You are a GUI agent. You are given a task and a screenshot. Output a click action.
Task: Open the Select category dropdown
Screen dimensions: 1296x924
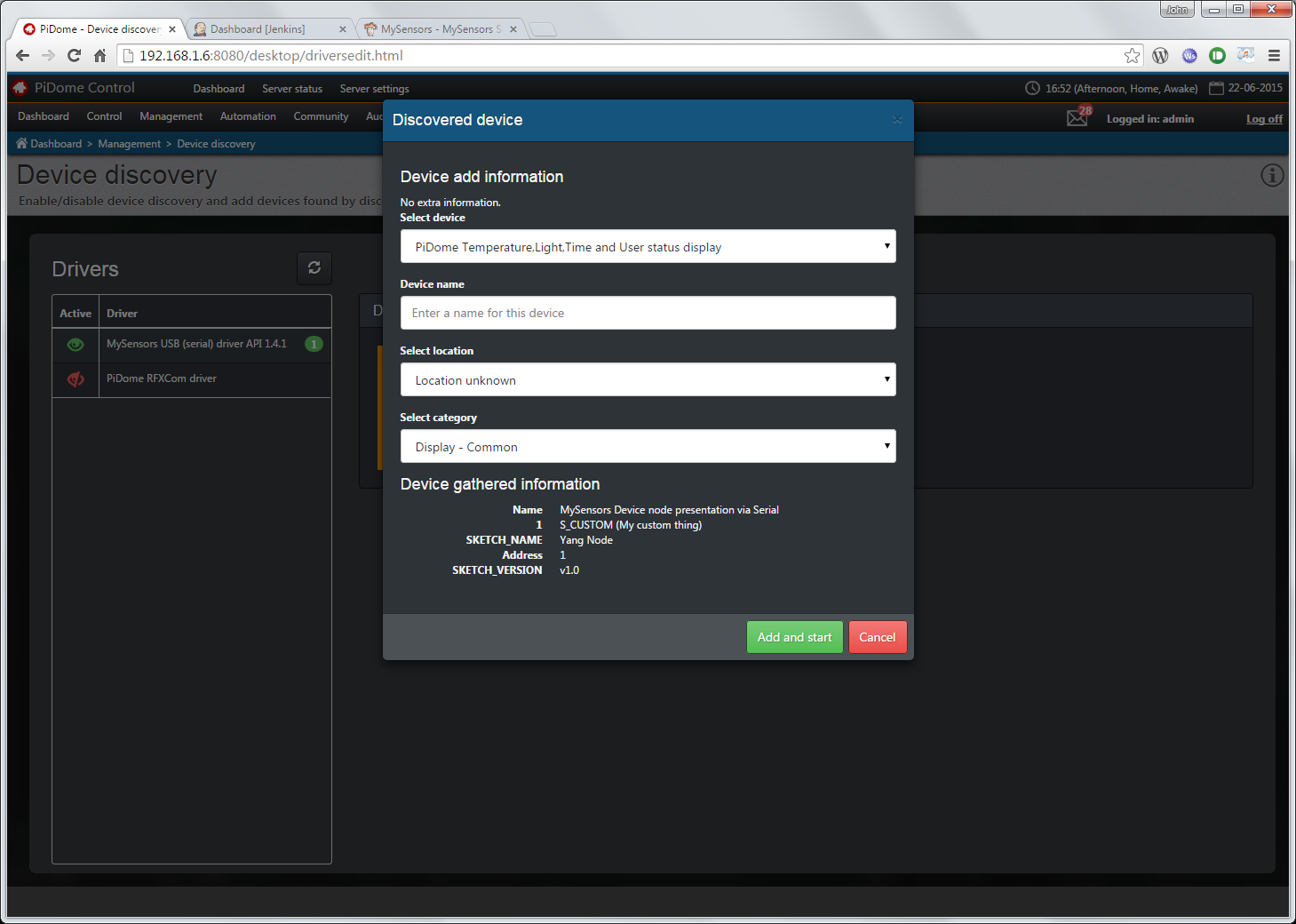pos(648,447)
